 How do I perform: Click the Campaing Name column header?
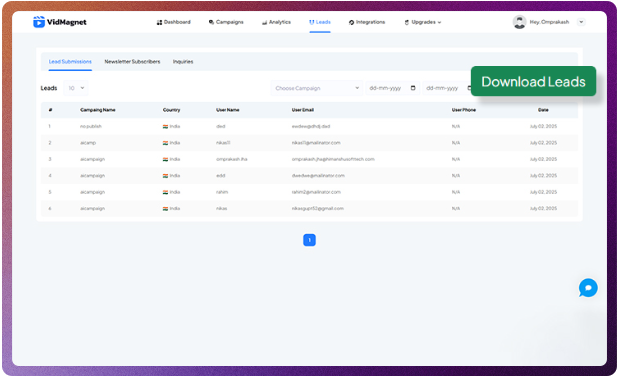click(x=98, y=110)
